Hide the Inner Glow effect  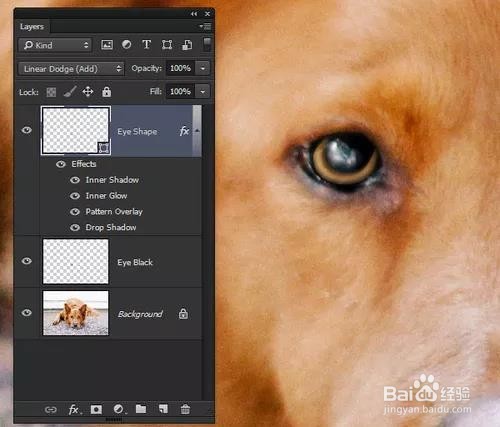coord(75,196)
